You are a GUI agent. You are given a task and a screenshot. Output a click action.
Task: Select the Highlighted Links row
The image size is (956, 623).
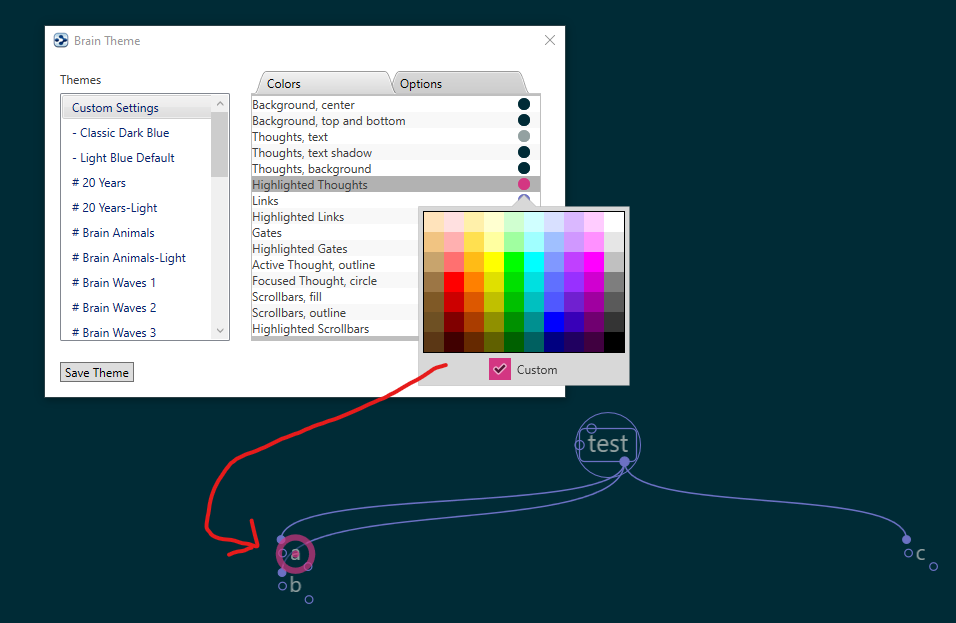[x=298, y=217]
